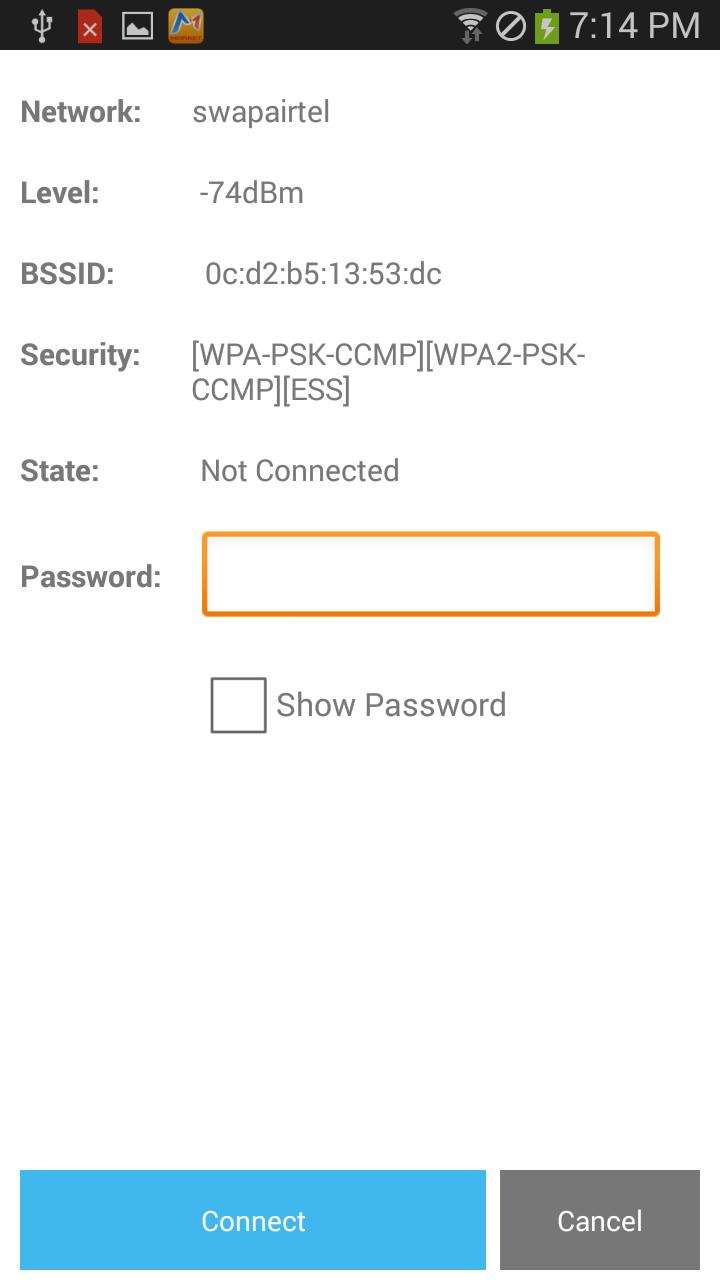This screenshot has height=1280, width=720.
Task: Click the Not Connected state text
Action: pos(299,471)
